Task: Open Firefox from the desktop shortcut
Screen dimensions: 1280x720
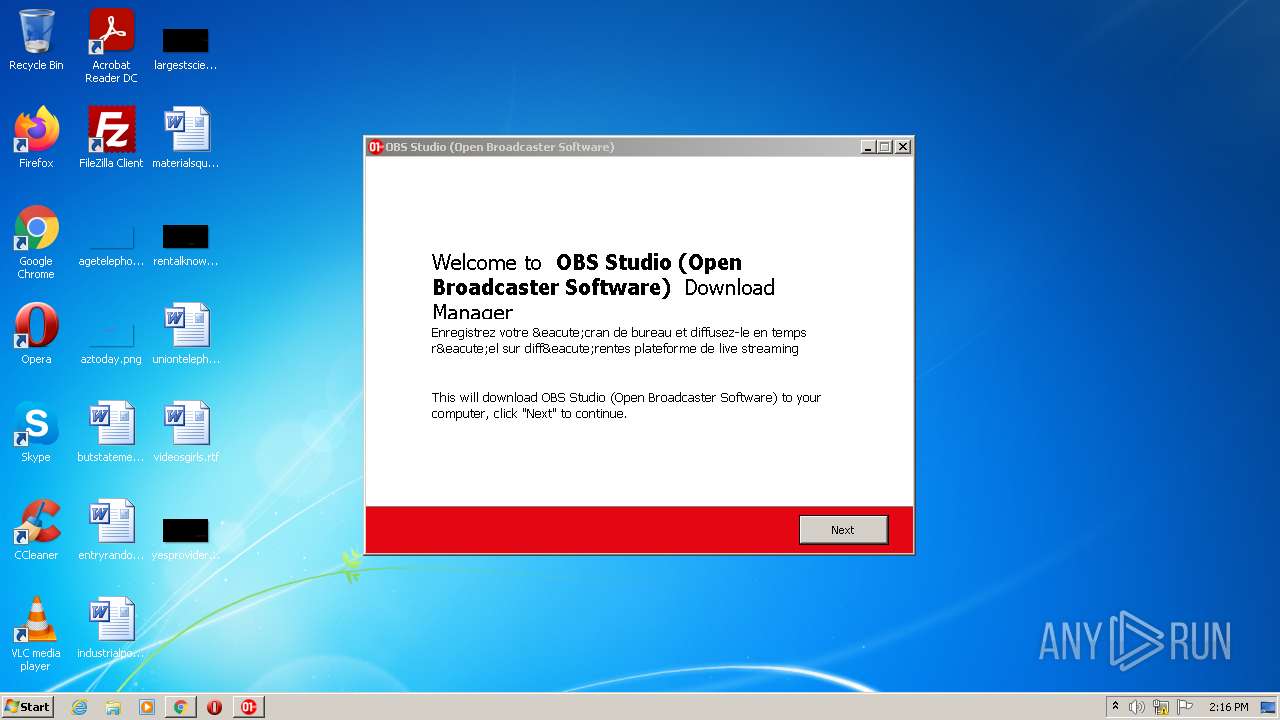Action: pyautogui.click(x=36, y=138)
